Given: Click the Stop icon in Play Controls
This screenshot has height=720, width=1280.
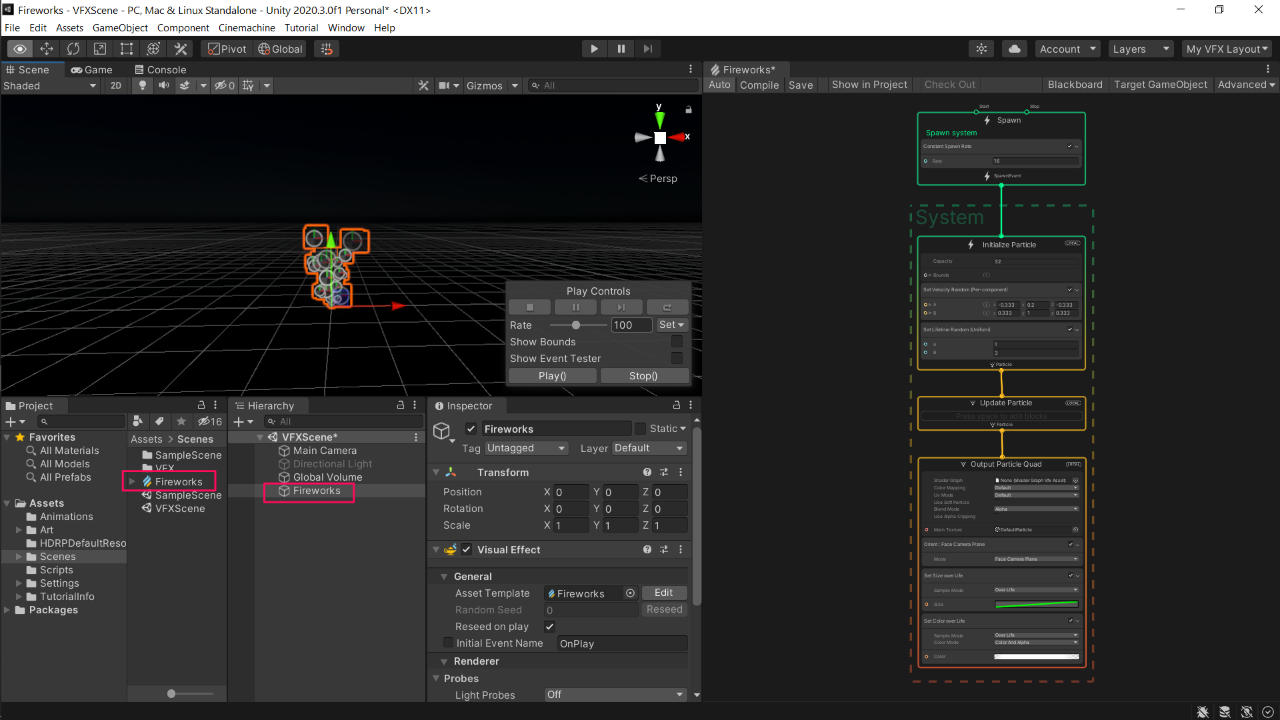Looking at the screenshot, I should (532, 308).
